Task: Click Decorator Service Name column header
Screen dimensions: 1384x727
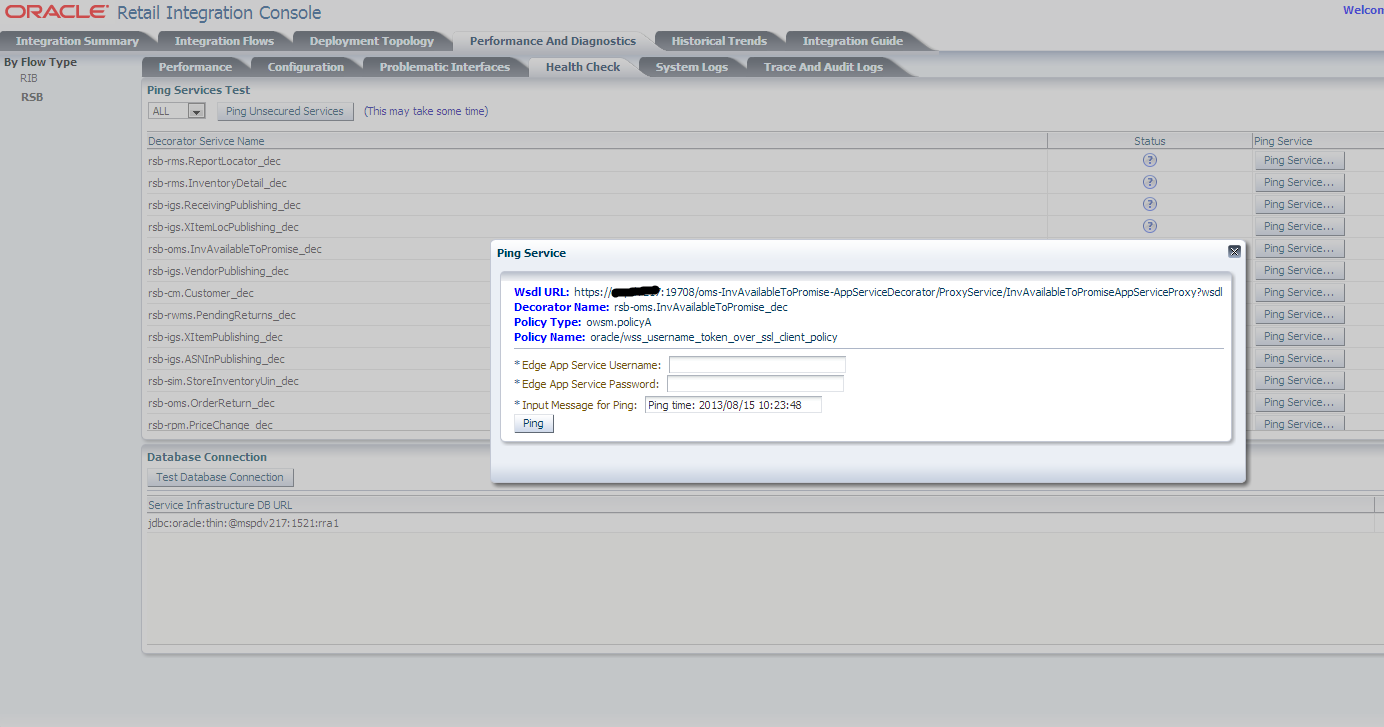Action: point(597,141)
